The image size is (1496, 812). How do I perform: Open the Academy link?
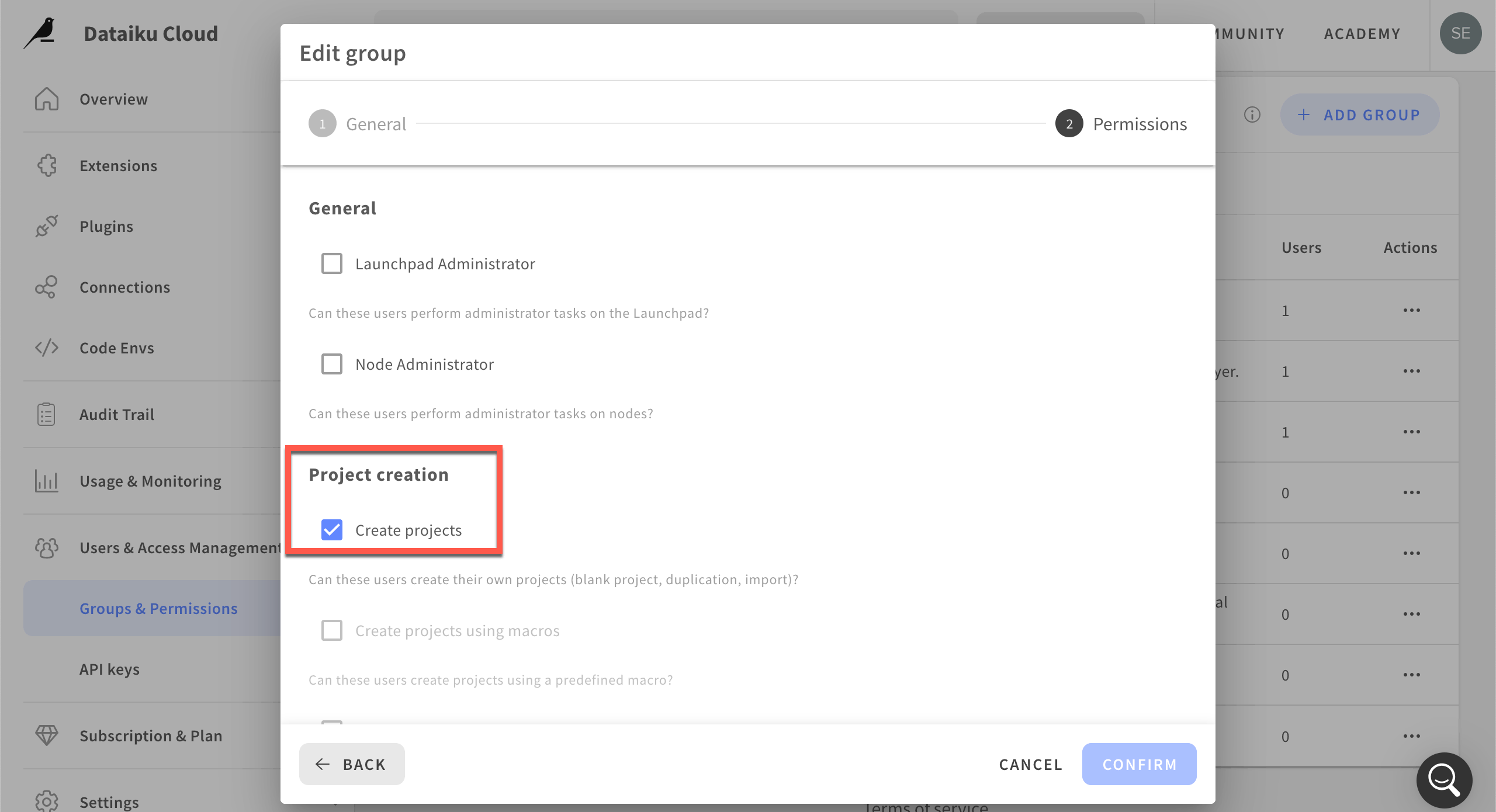[x=1362, y=34]
